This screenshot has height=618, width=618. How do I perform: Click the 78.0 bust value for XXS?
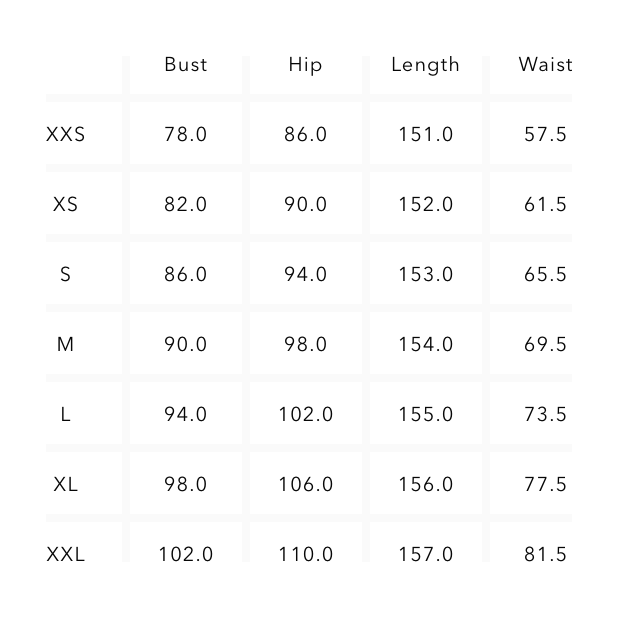(x=186, y=134)
